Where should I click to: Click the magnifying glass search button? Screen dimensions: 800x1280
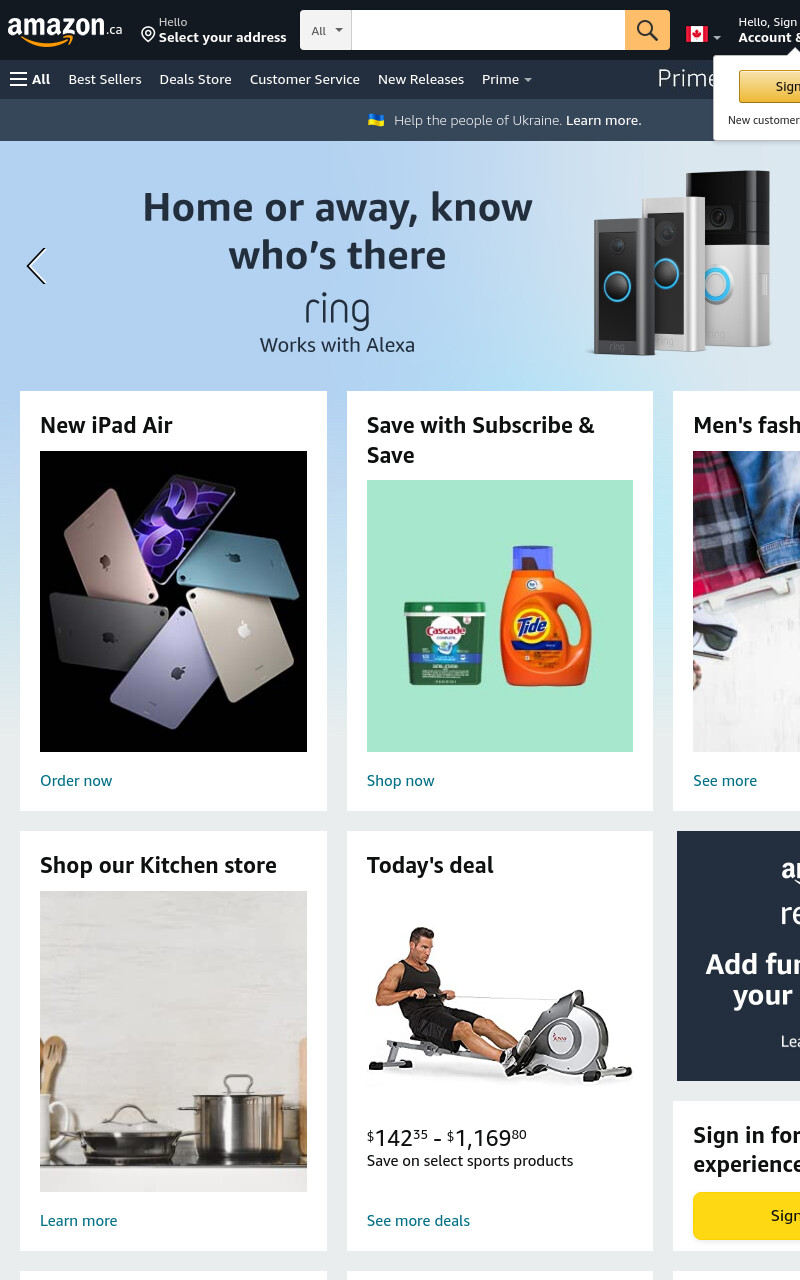click(x=647, y=30)
